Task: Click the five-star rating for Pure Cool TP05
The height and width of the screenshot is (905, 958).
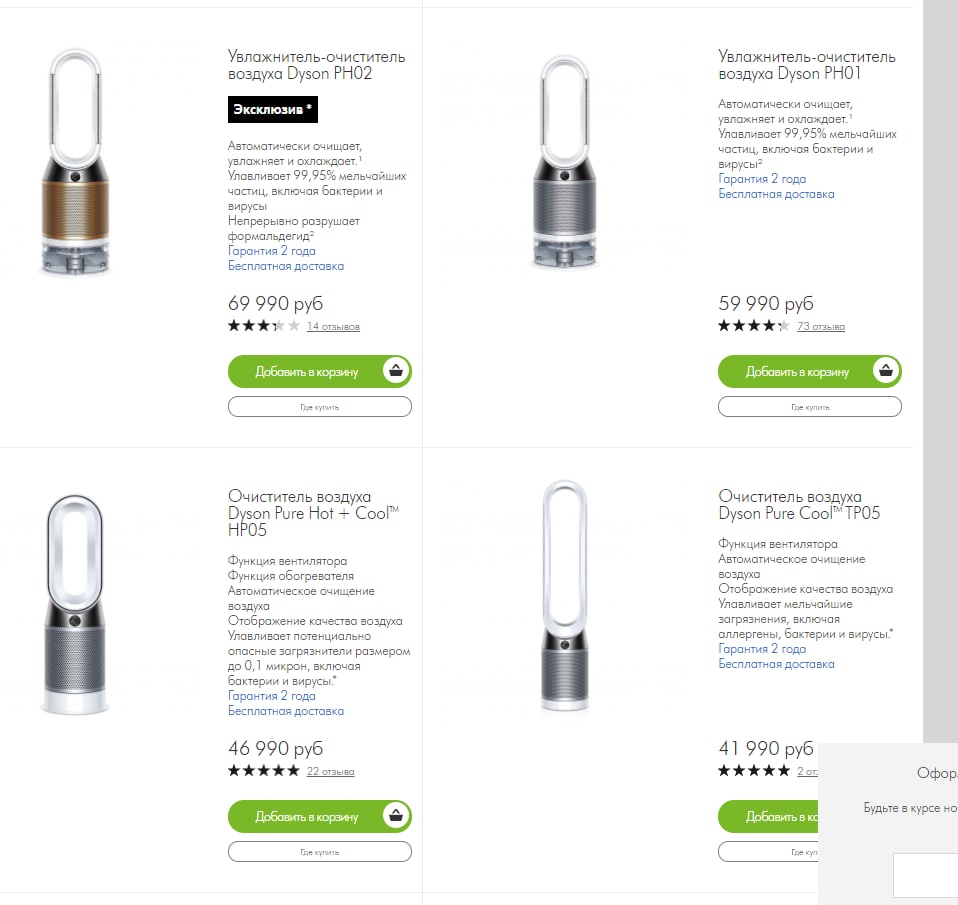Action: pyautogui.click(x=753, y=771)
